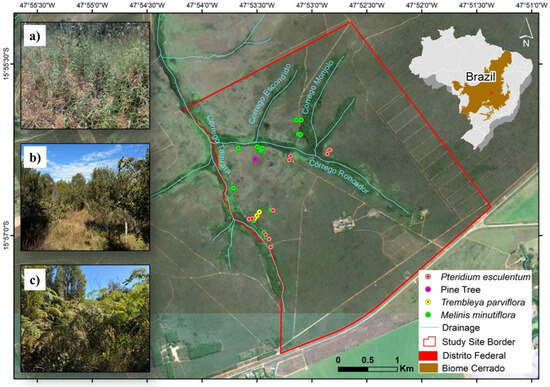Click the 'Km' scale bar unit
The width and height of the screenshot is (550, 387).
[x=406, y=369]
